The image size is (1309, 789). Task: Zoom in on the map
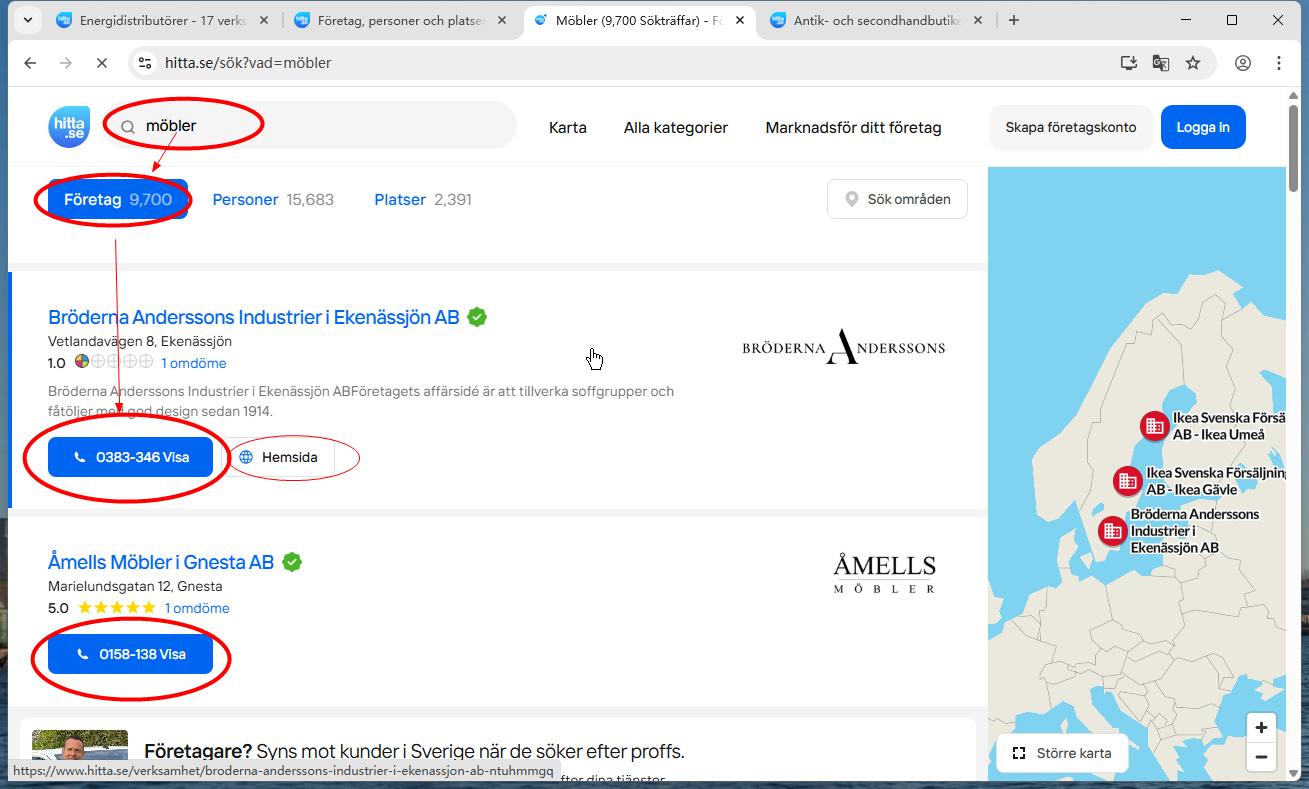(x=1262, y=727)
